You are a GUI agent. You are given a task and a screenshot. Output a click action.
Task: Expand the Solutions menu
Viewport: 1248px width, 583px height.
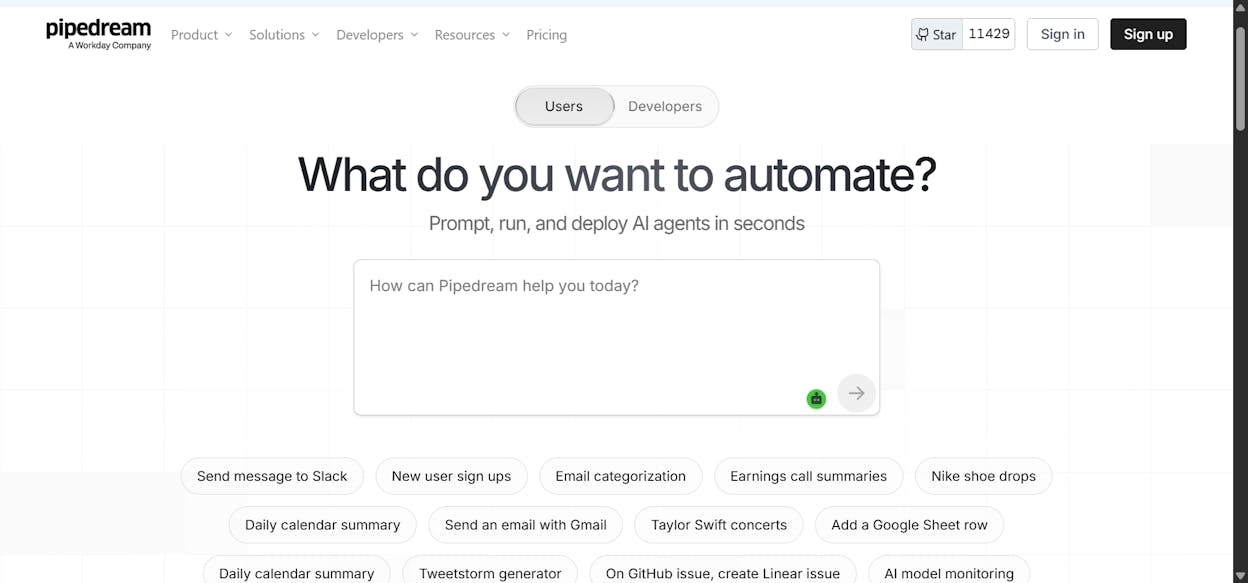pyautogui.click(x=284, y=35)
